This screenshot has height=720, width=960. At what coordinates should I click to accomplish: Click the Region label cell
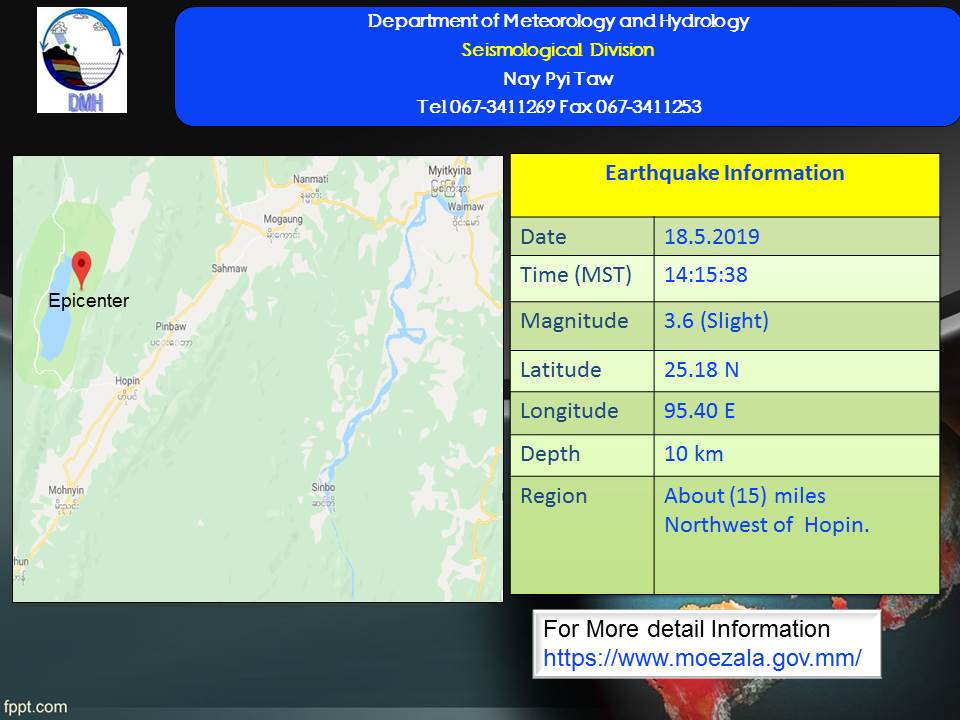click(x=582, y=535)
